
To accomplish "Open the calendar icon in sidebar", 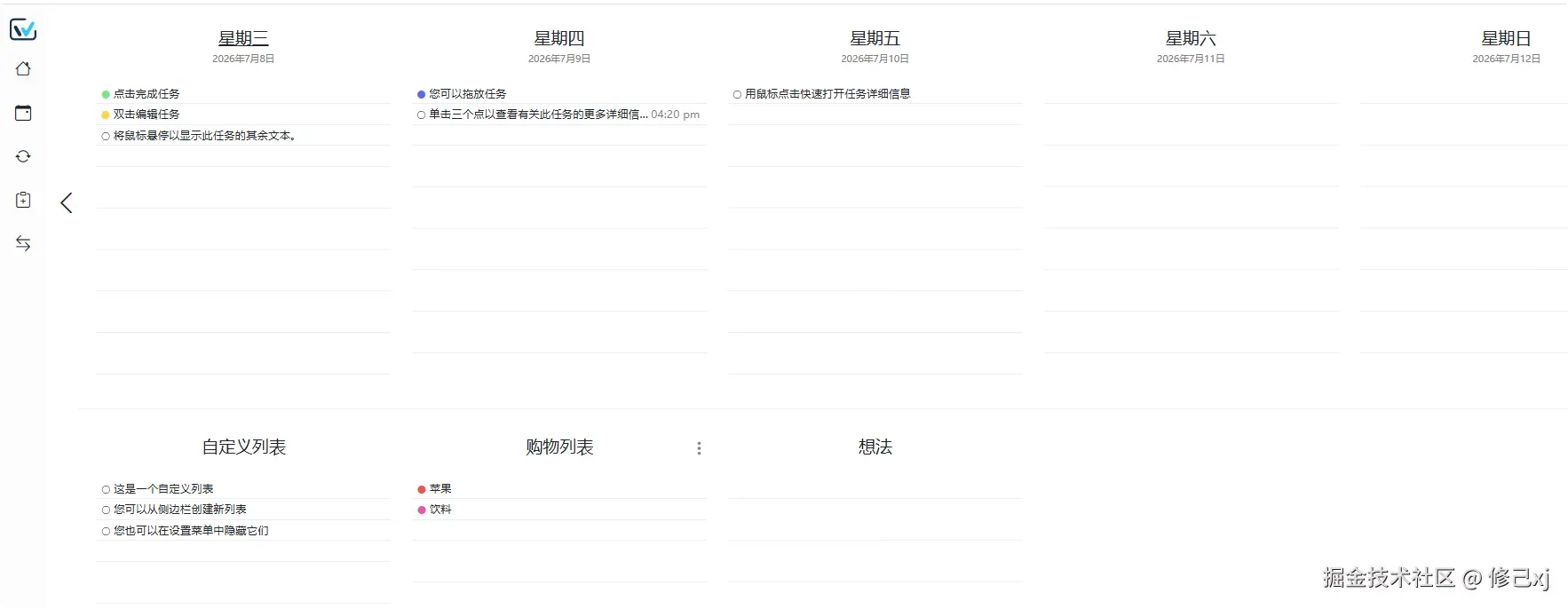I will [23, 113].
